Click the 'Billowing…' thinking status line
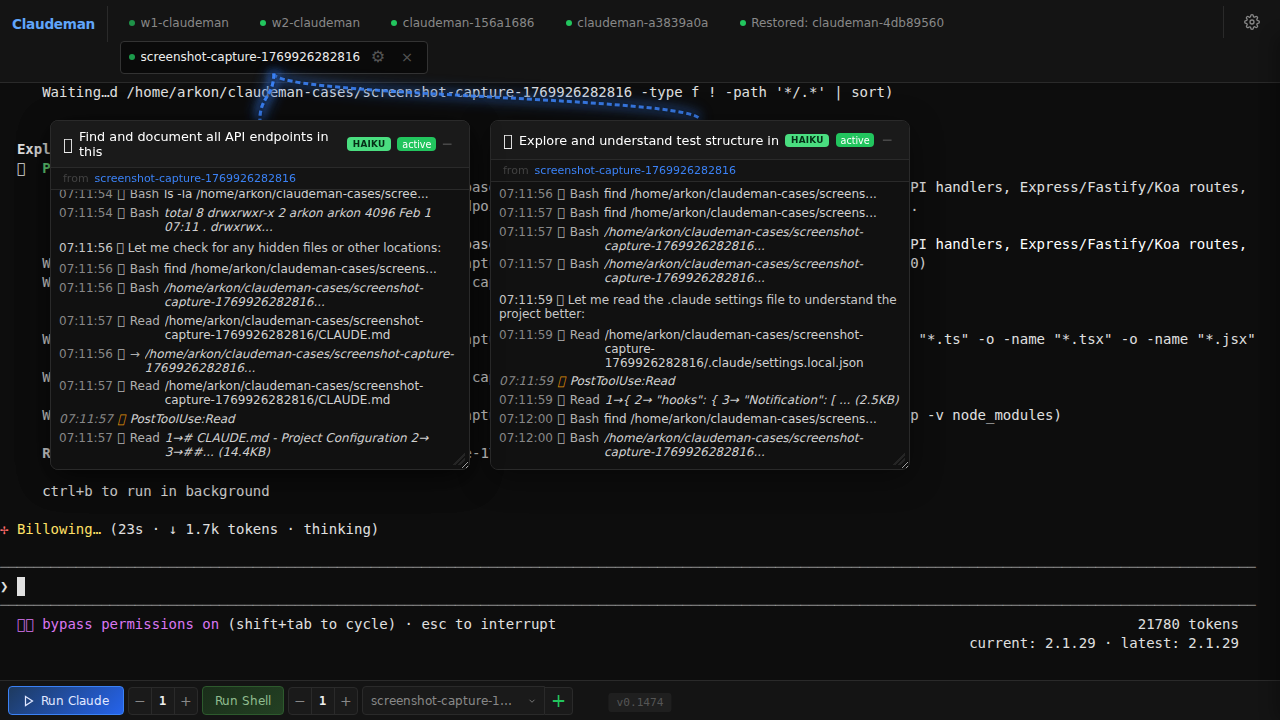The height and width of the screenshot is (720, 1280). pos(190,529)
